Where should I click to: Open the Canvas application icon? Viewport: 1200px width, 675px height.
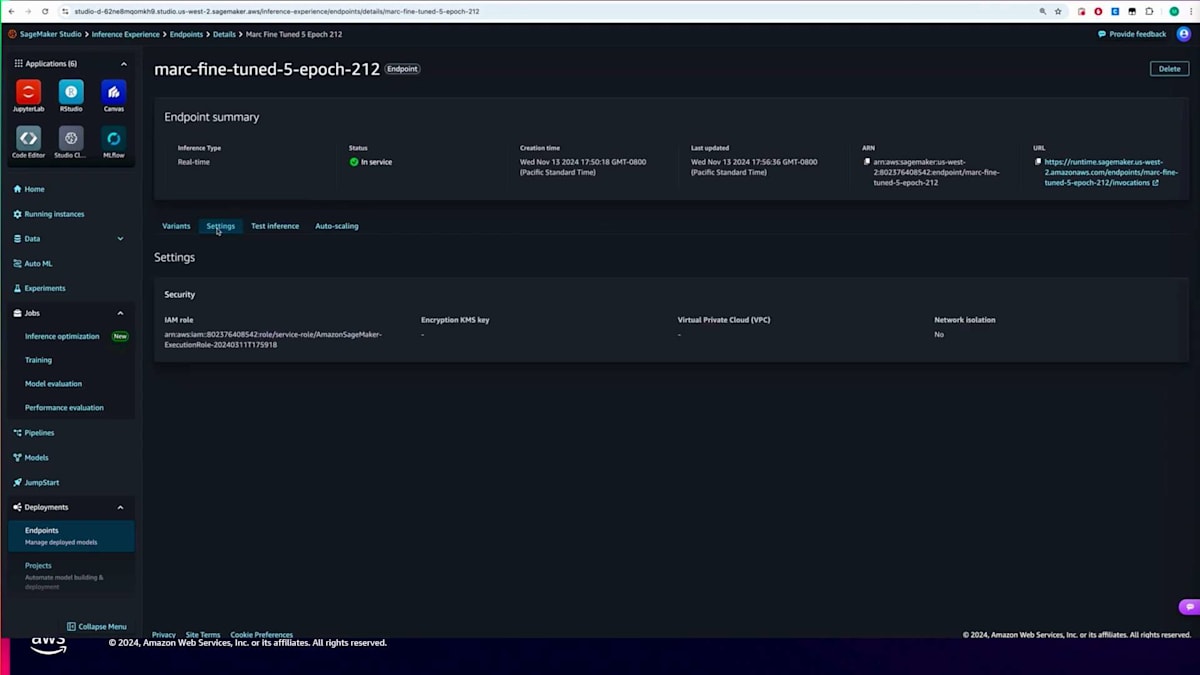(114, 96)
